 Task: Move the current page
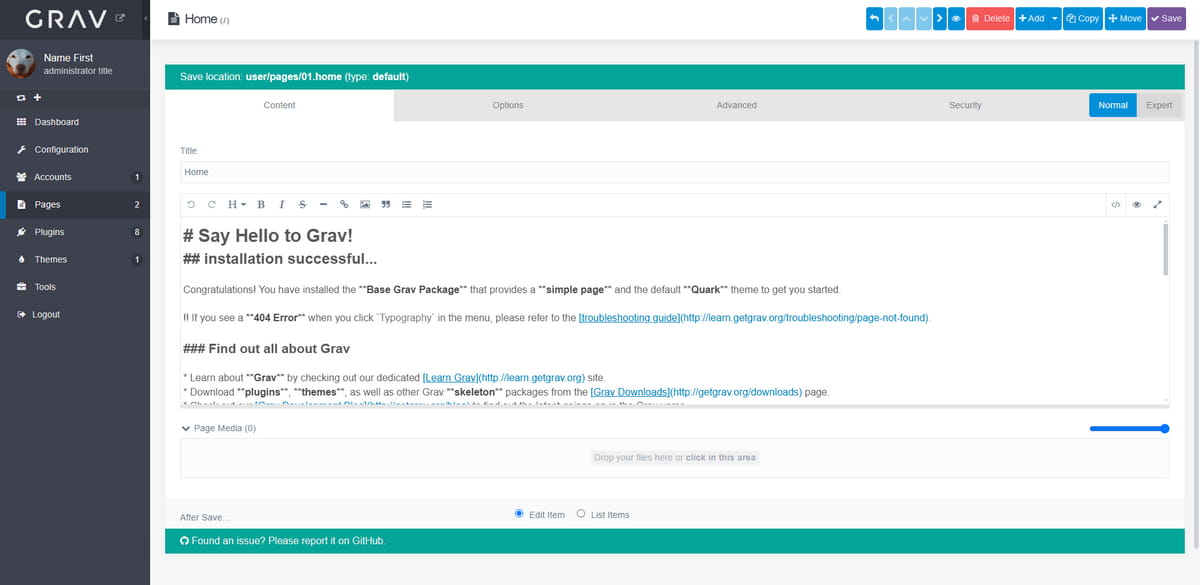pyautogui.click(x=1125, y=18)
